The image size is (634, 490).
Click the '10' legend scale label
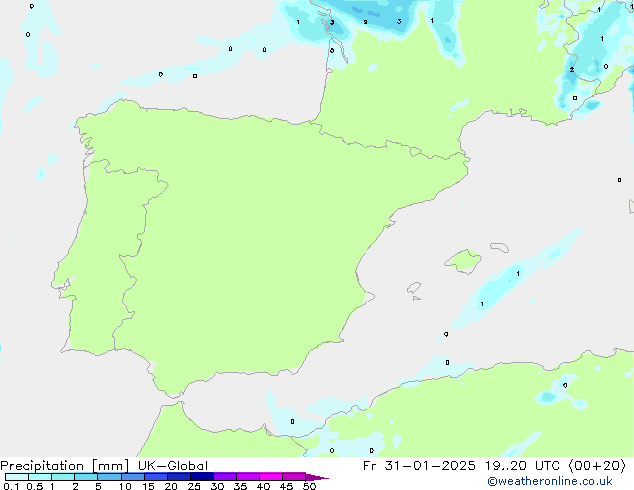click(125, 486)
